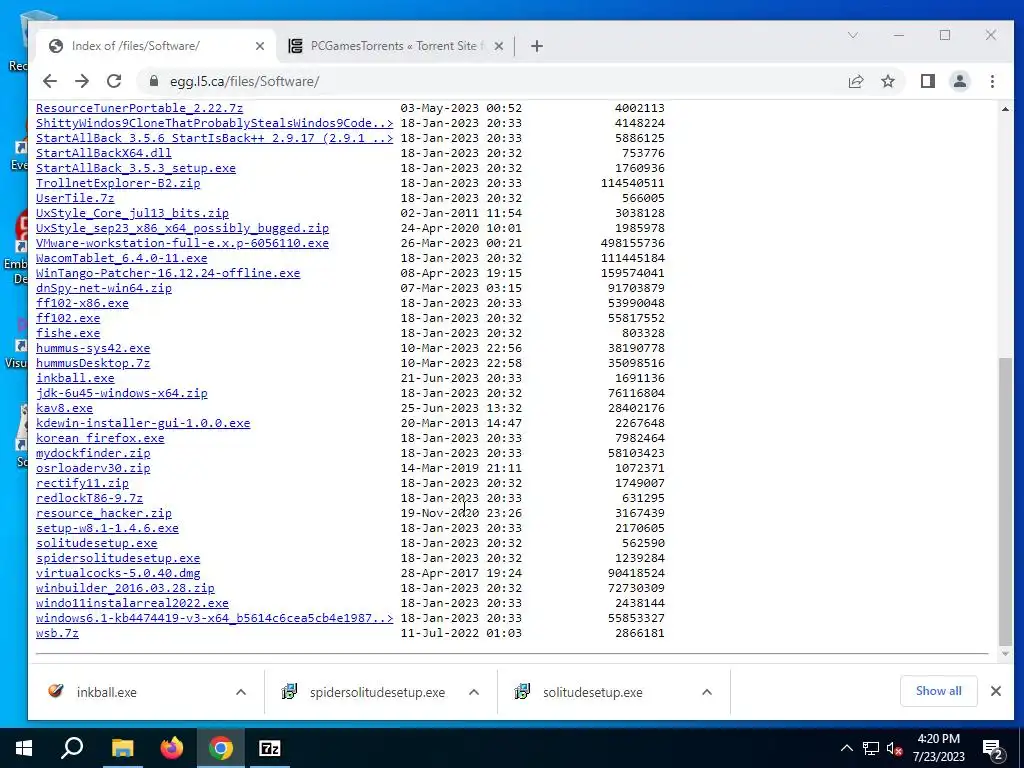This screenshot has width=1024, height=768.
Task: Launch Firefox from the taskbar
Action: click(x=172, y=748)
